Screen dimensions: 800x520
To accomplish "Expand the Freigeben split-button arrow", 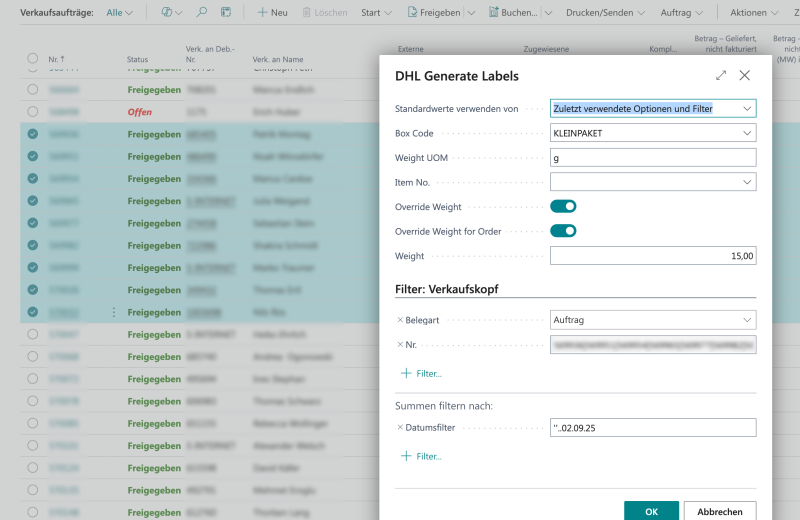I will point(471,12).
